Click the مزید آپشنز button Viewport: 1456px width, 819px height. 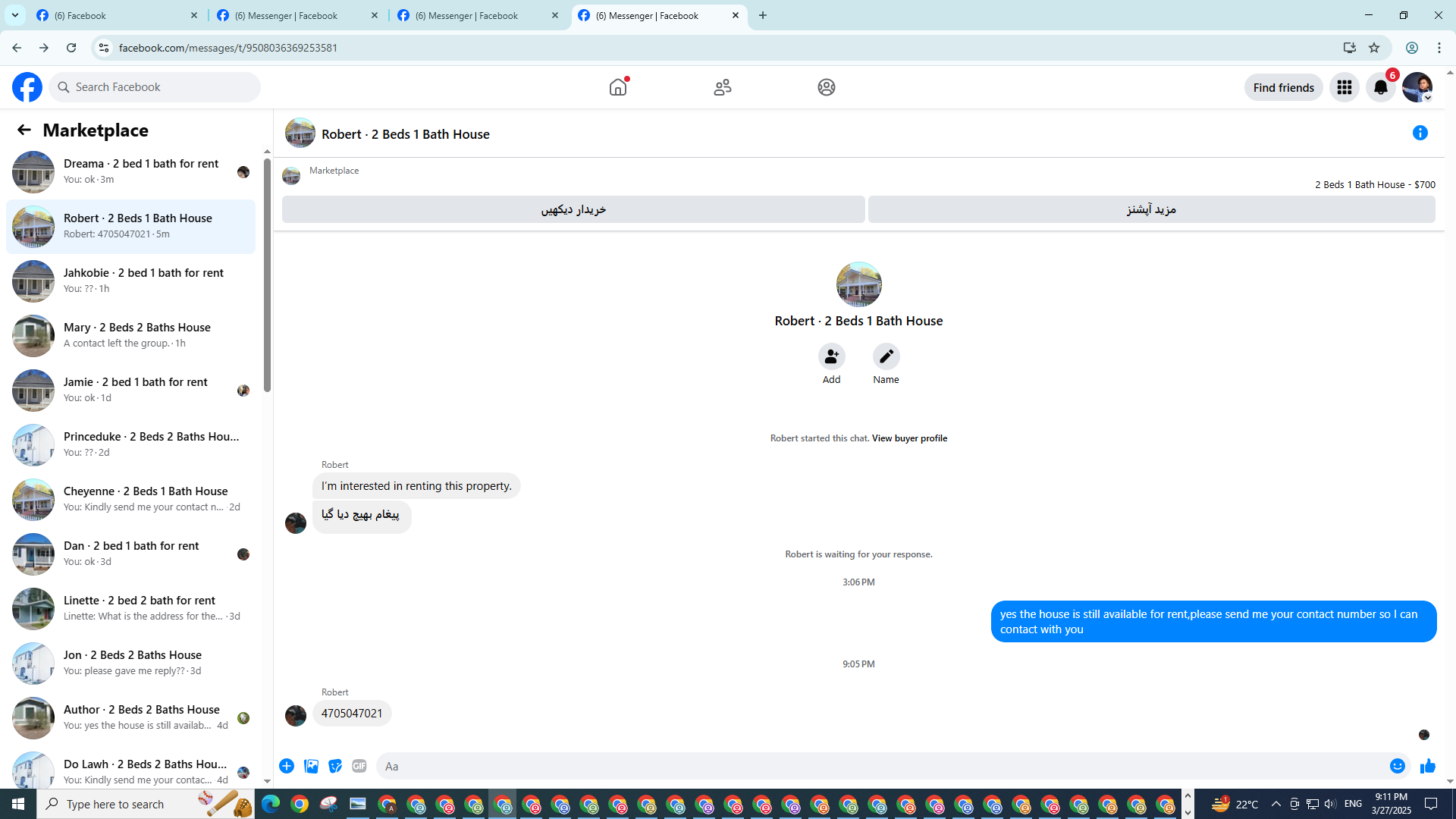1151,209
